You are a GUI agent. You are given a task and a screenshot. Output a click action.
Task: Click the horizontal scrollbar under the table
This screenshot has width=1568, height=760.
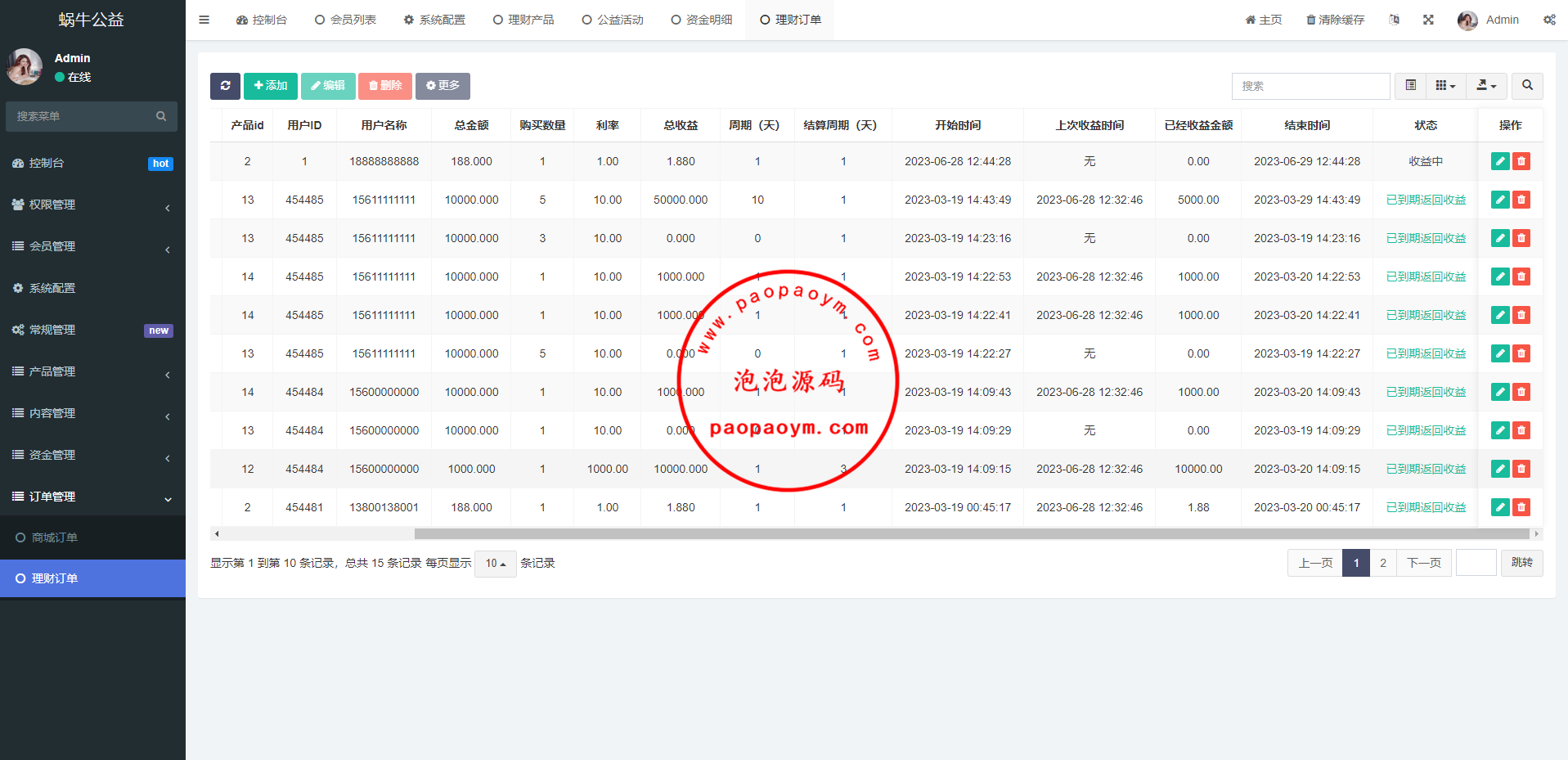pos(971,534)
